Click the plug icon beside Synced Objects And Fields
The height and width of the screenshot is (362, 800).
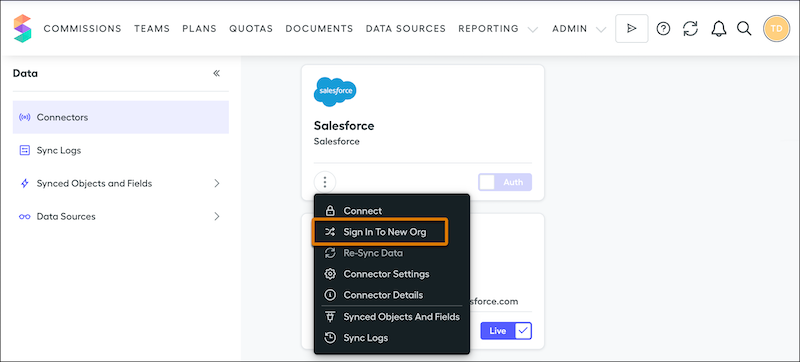(x=330, y=317)
